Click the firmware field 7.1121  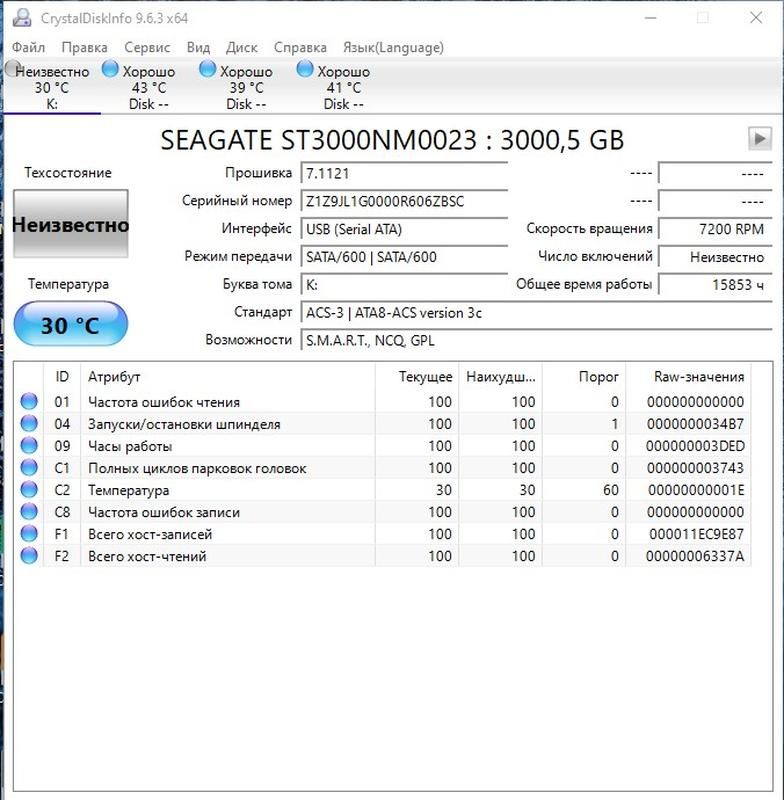(404, 173)
